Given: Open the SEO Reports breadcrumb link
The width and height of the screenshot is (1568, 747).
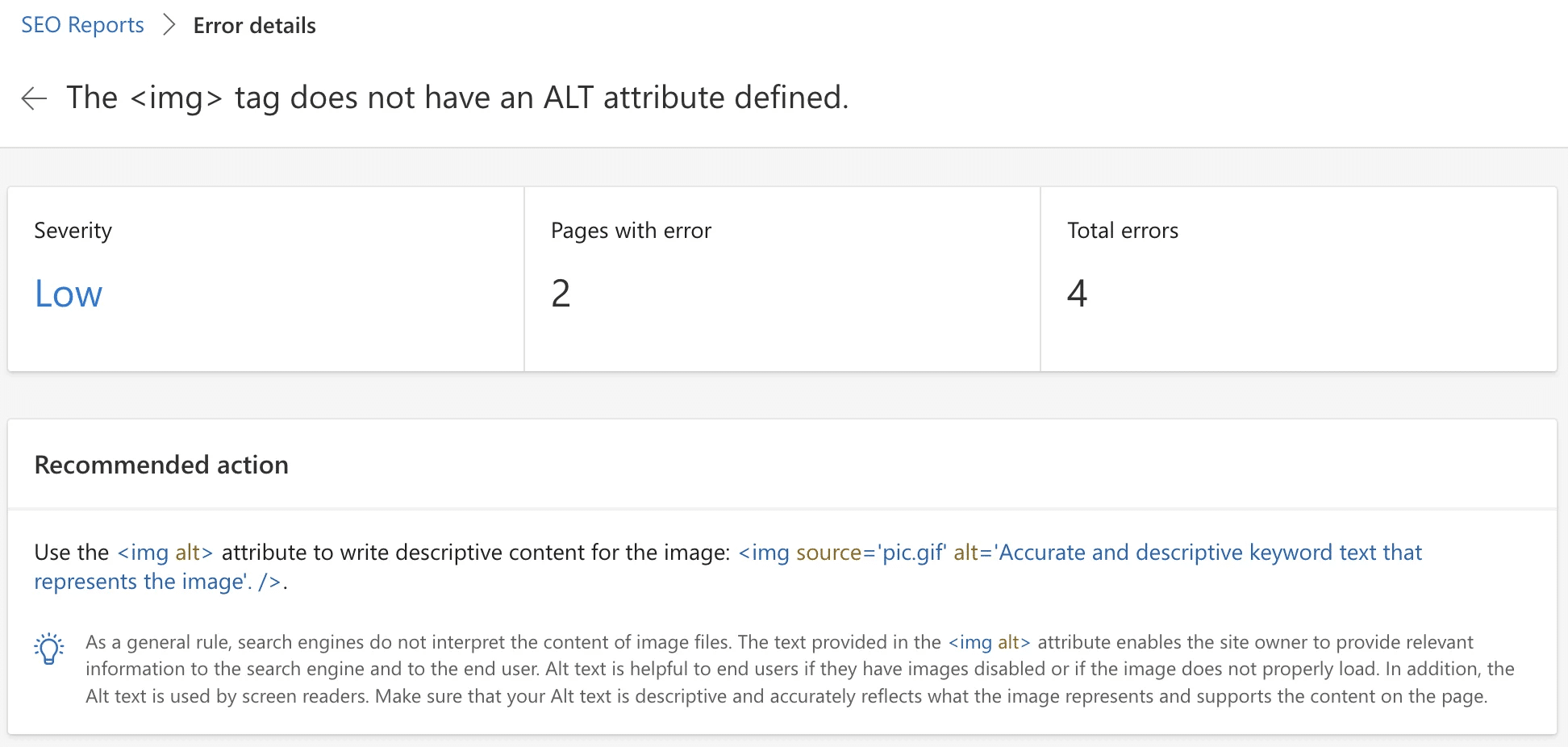Looking at the screenshot, I should click(82, 25).
